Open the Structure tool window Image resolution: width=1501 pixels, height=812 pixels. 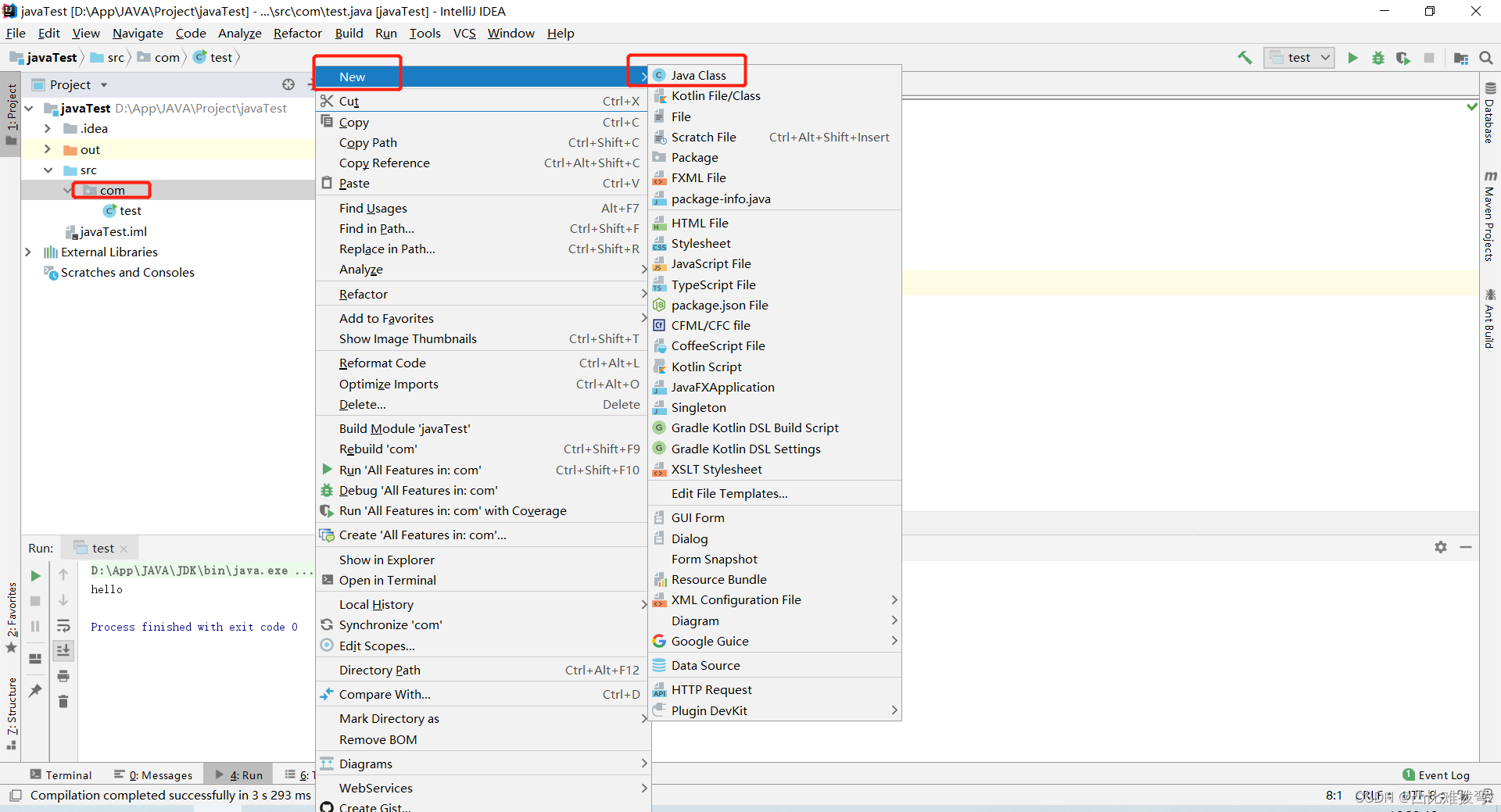coord(12,713)
